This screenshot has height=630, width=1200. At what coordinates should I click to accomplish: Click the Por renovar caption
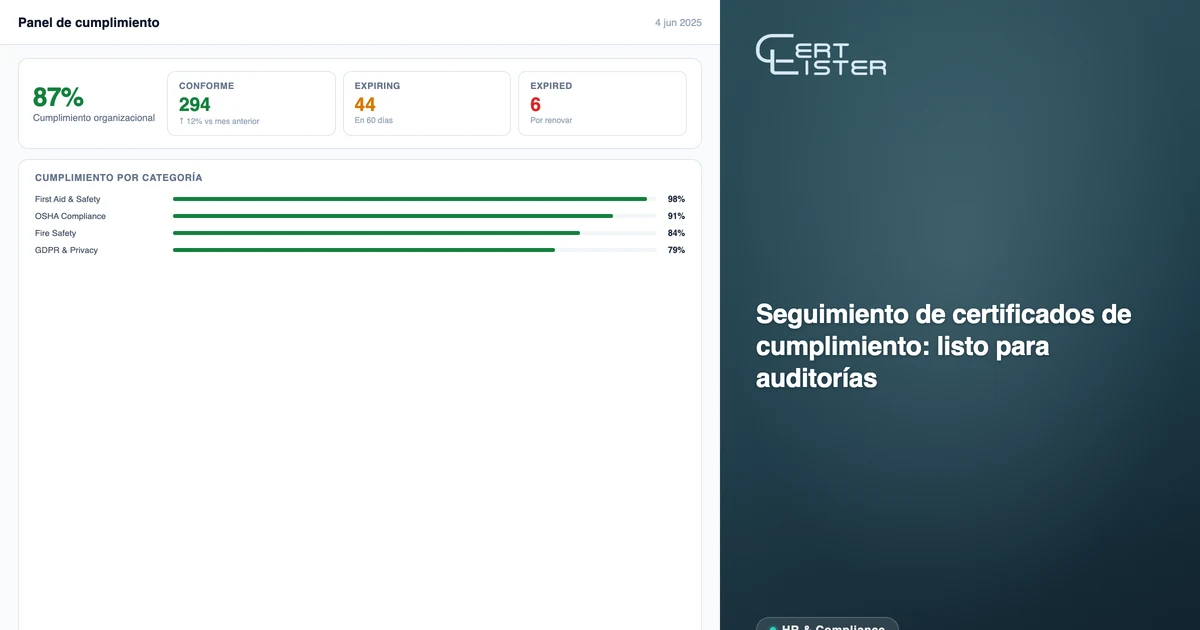point(551,121)
